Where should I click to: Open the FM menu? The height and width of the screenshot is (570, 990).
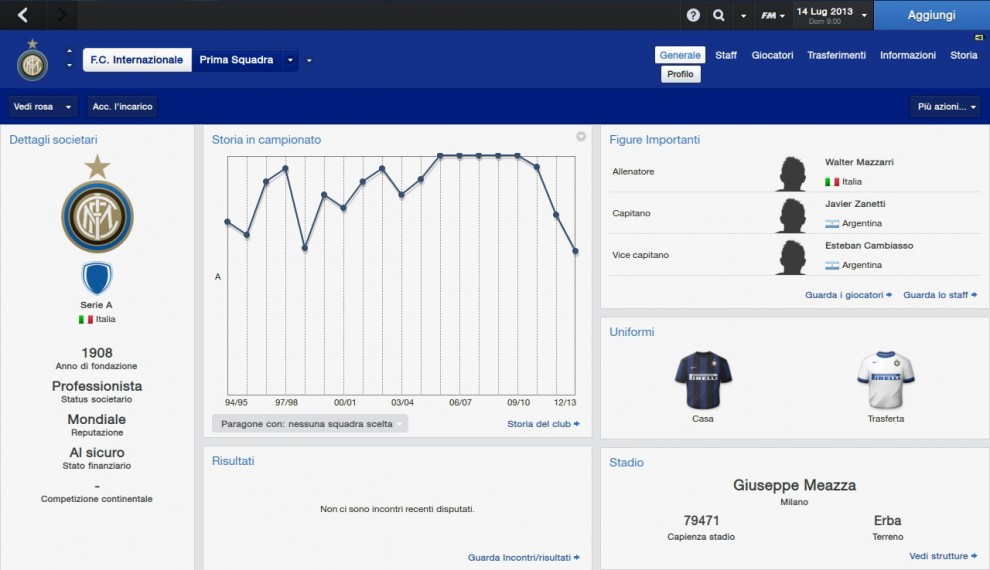coord(772,15)
